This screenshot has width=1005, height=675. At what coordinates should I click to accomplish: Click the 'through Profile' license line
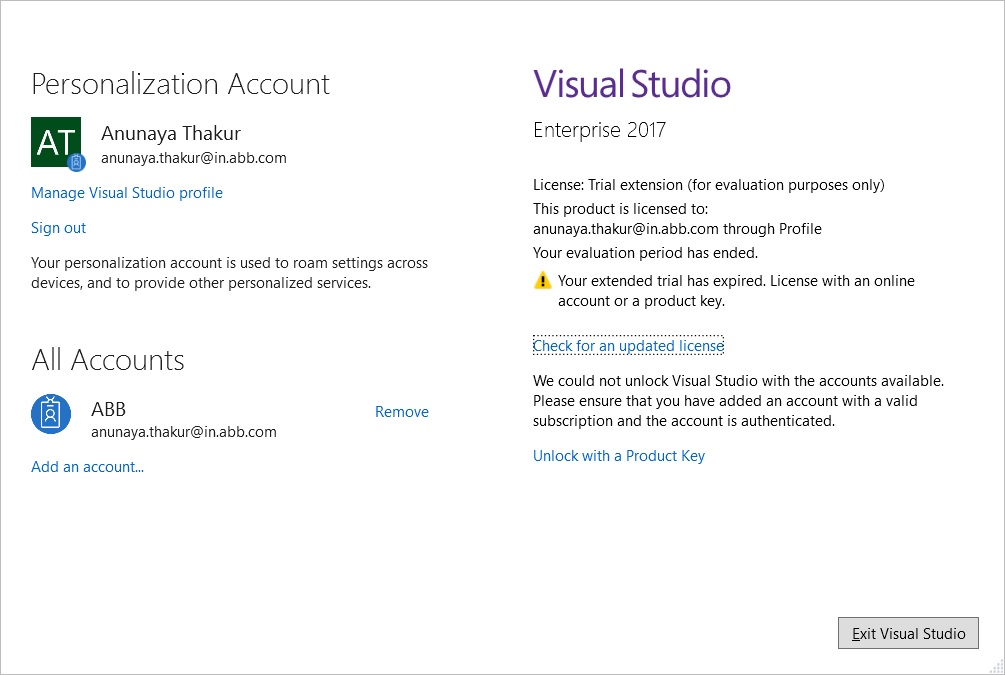[677, 229]
